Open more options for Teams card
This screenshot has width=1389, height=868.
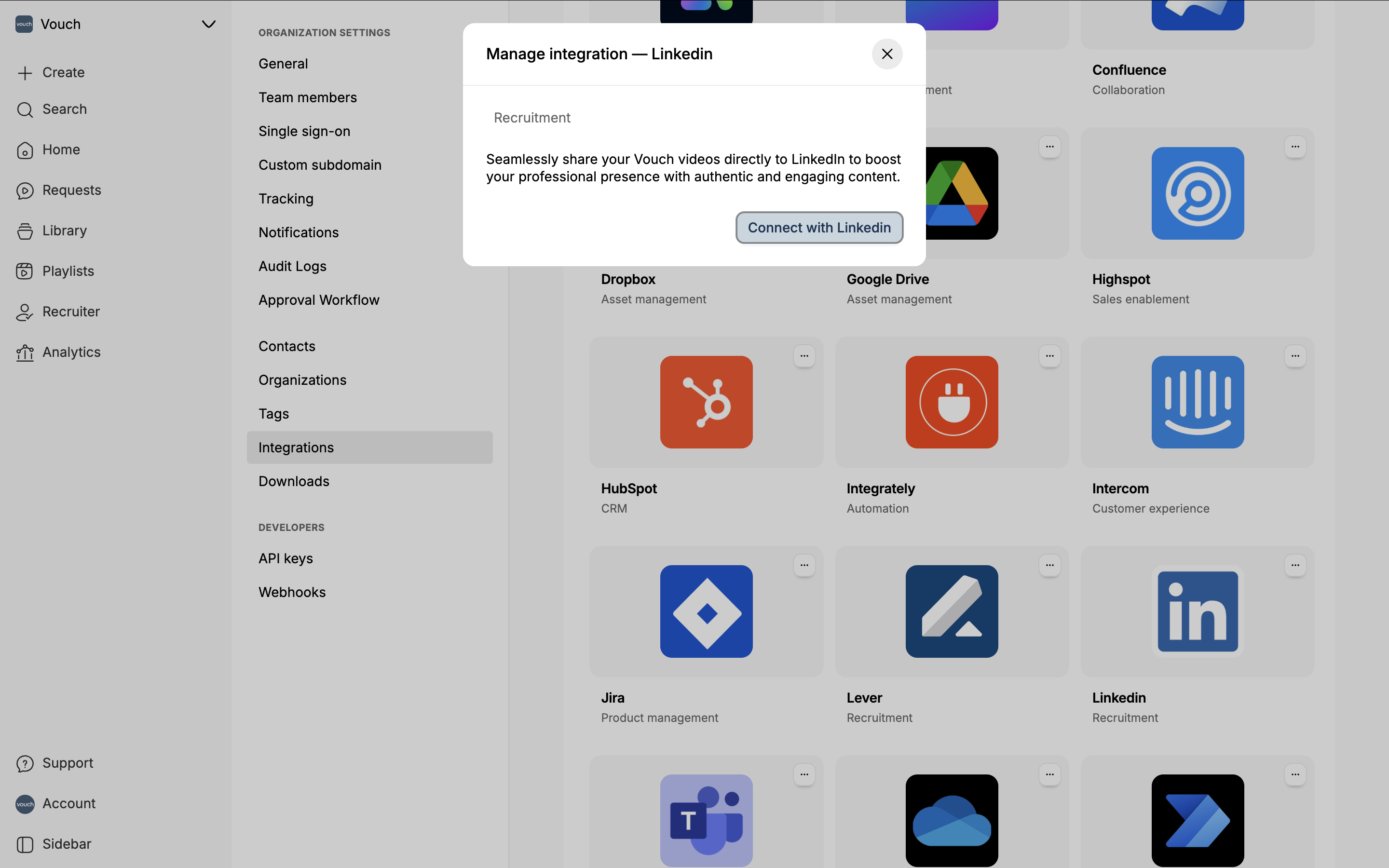[x=804, y=774]
